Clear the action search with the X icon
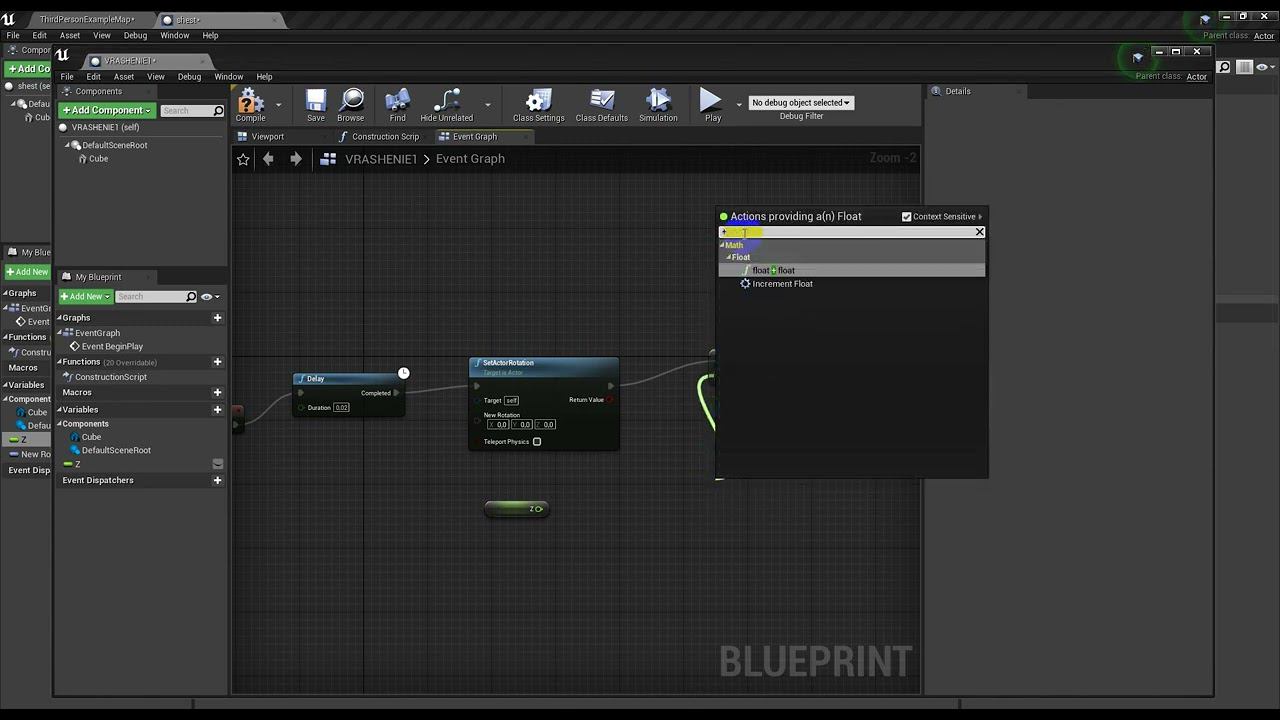 980,232
